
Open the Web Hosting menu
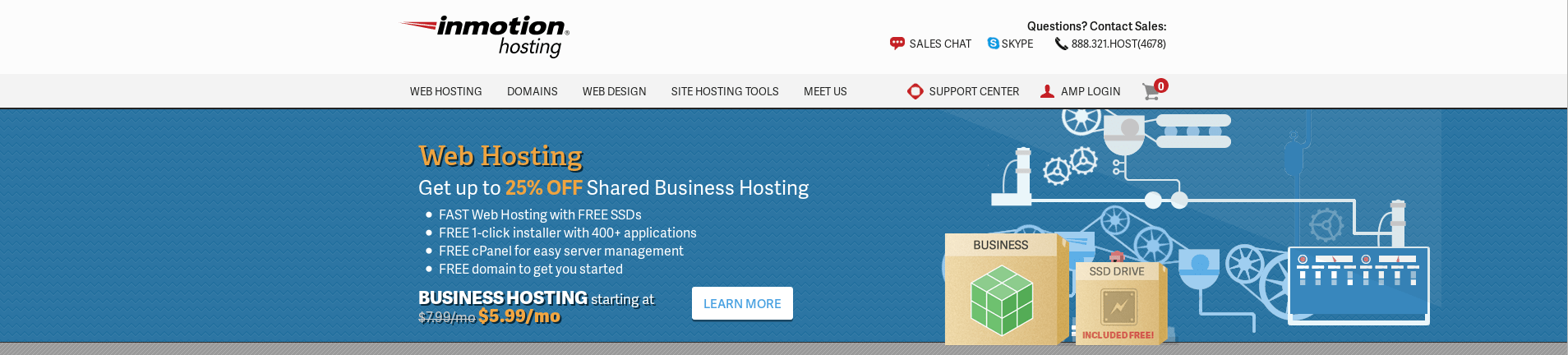tap(446, 91)
